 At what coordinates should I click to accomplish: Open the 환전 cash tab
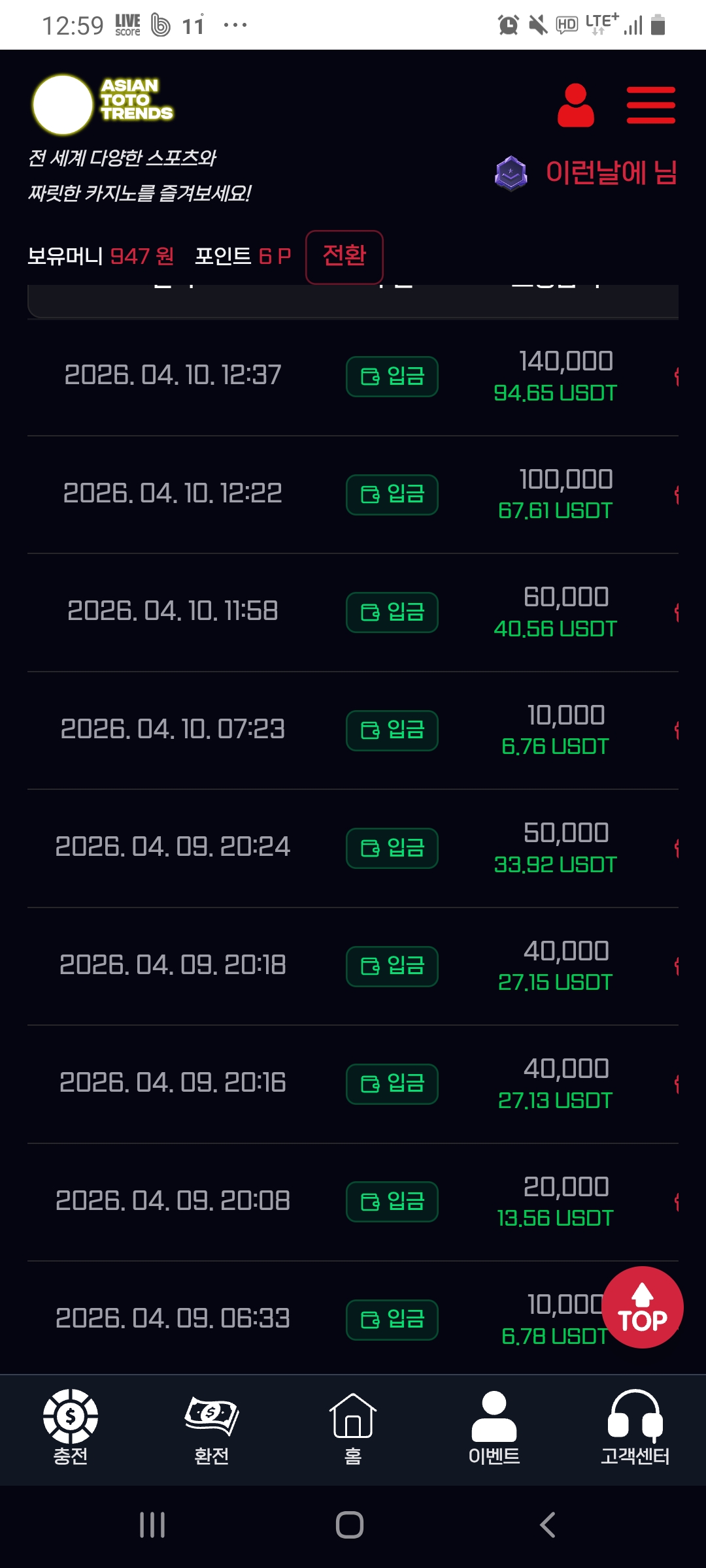point(212,1427)
